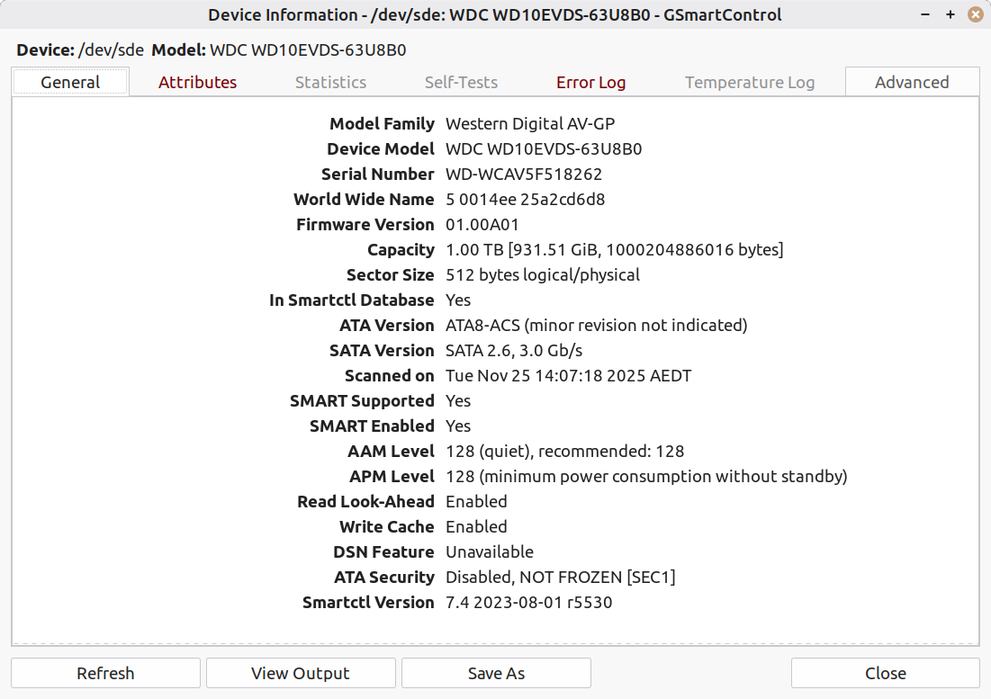Click the Device Information title bar

click(x=494, y=15)
